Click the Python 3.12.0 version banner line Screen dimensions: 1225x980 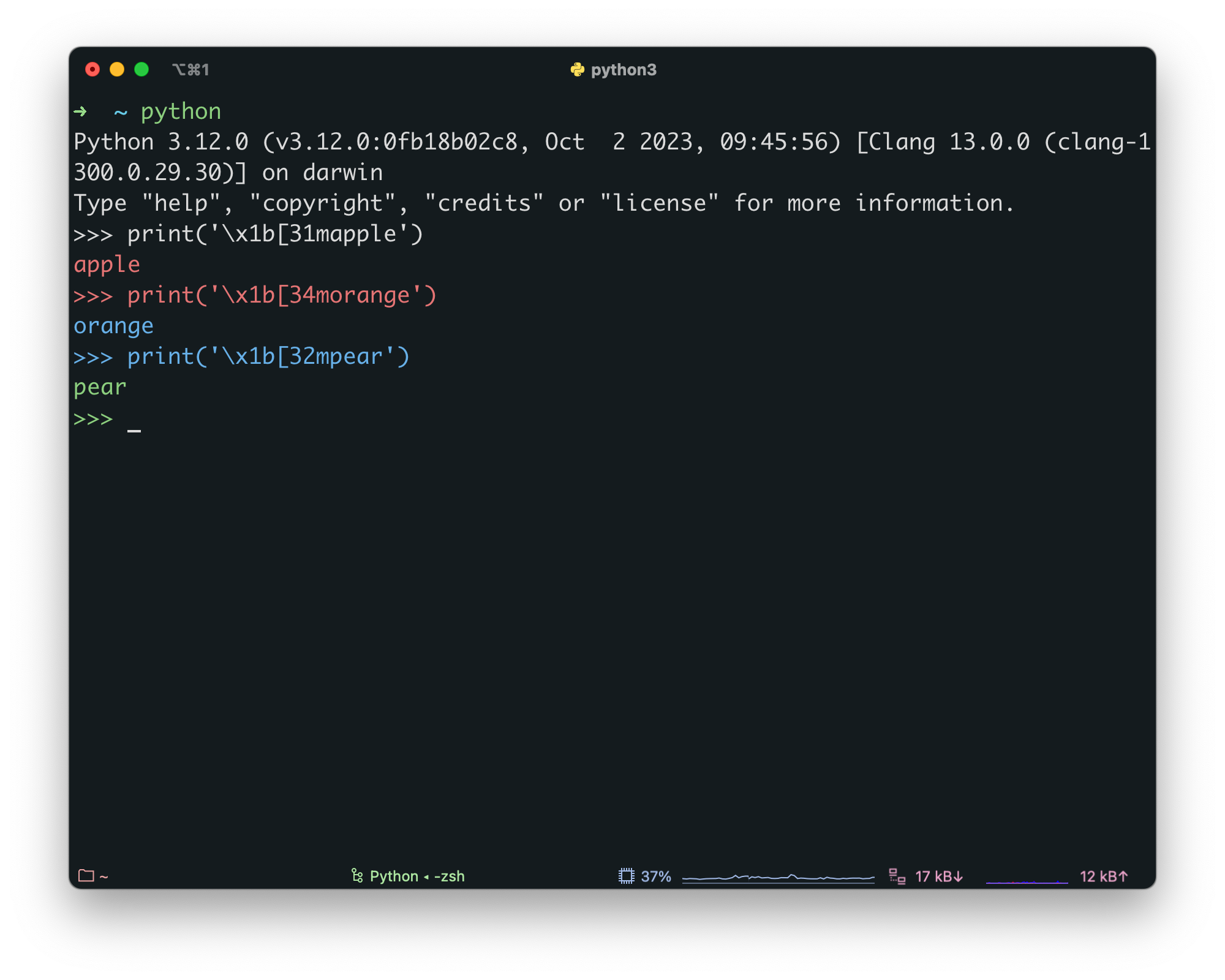coord(612,142)
